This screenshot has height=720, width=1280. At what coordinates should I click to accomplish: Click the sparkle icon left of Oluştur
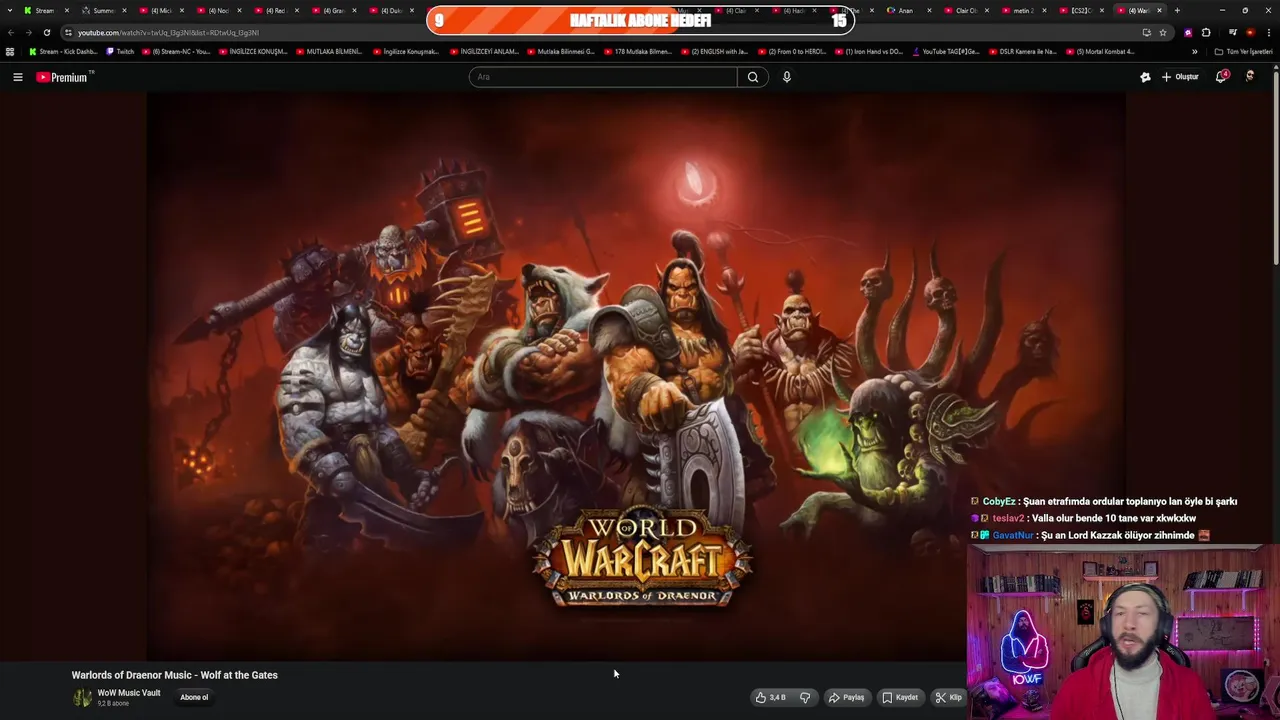pos(1145,77)
